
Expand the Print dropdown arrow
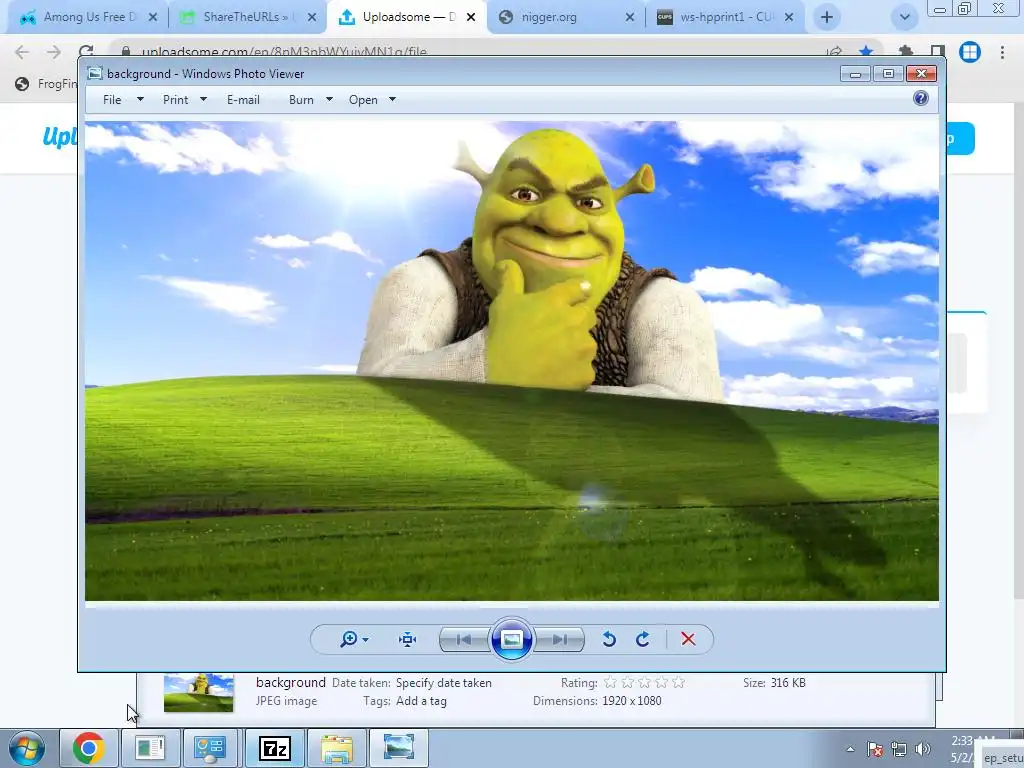(x=203, y=99)
